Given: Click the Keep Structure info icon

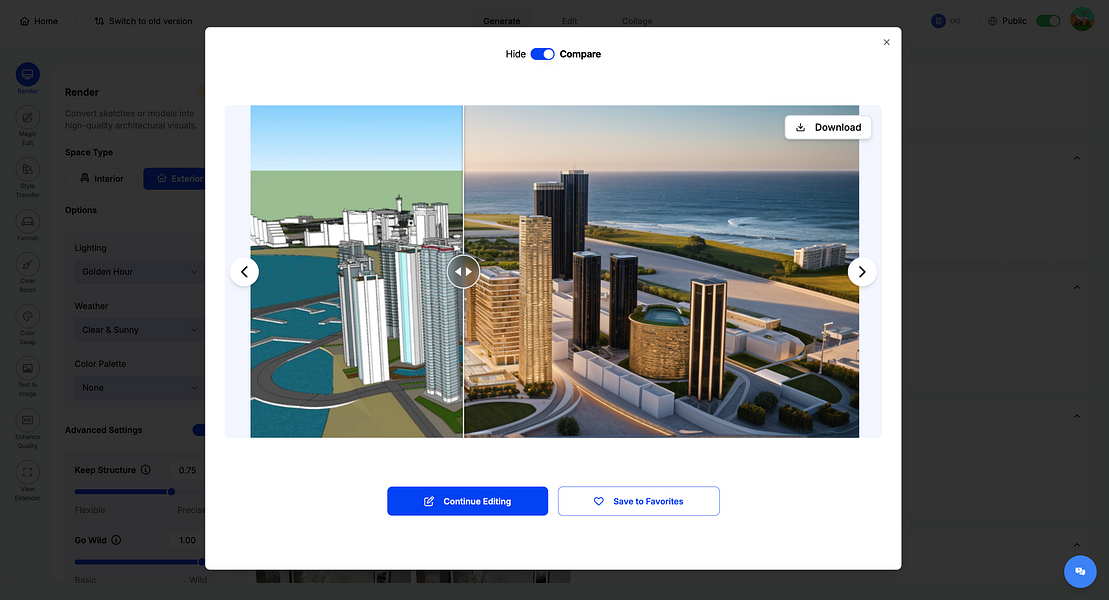Looking at the screenshot, I should coord(146,470).
